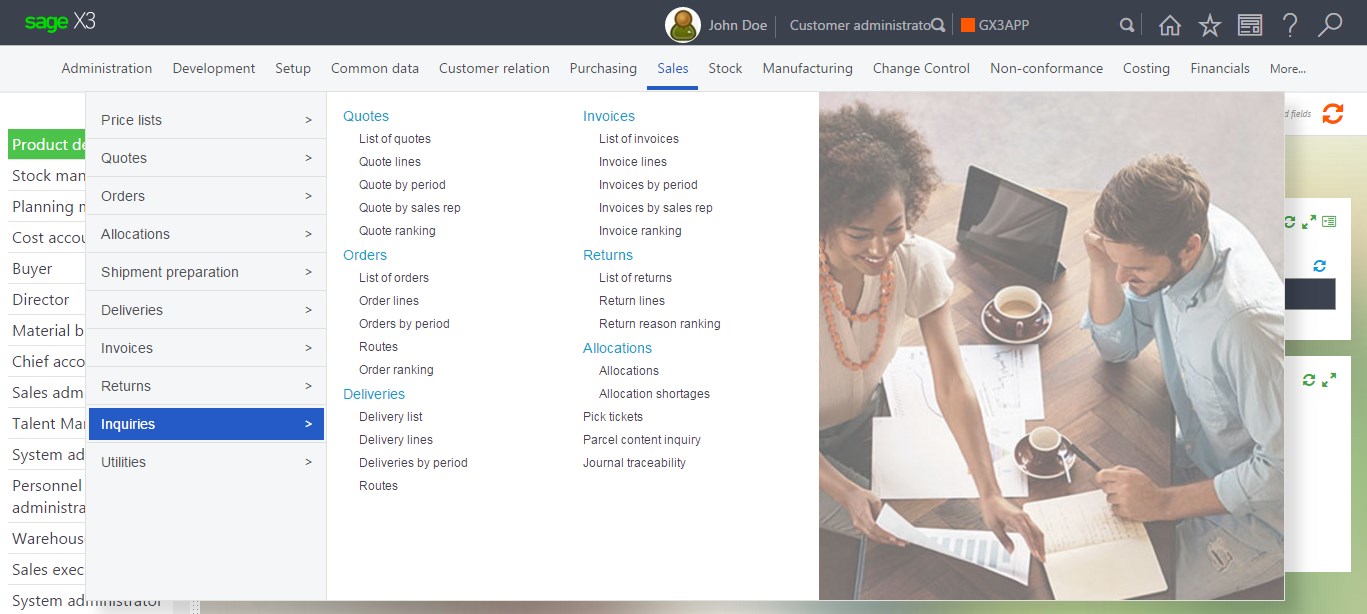Viewport: 1367px width, 614px height.
Task: Expand the Shipment preparation submenu
Action: 206,272
